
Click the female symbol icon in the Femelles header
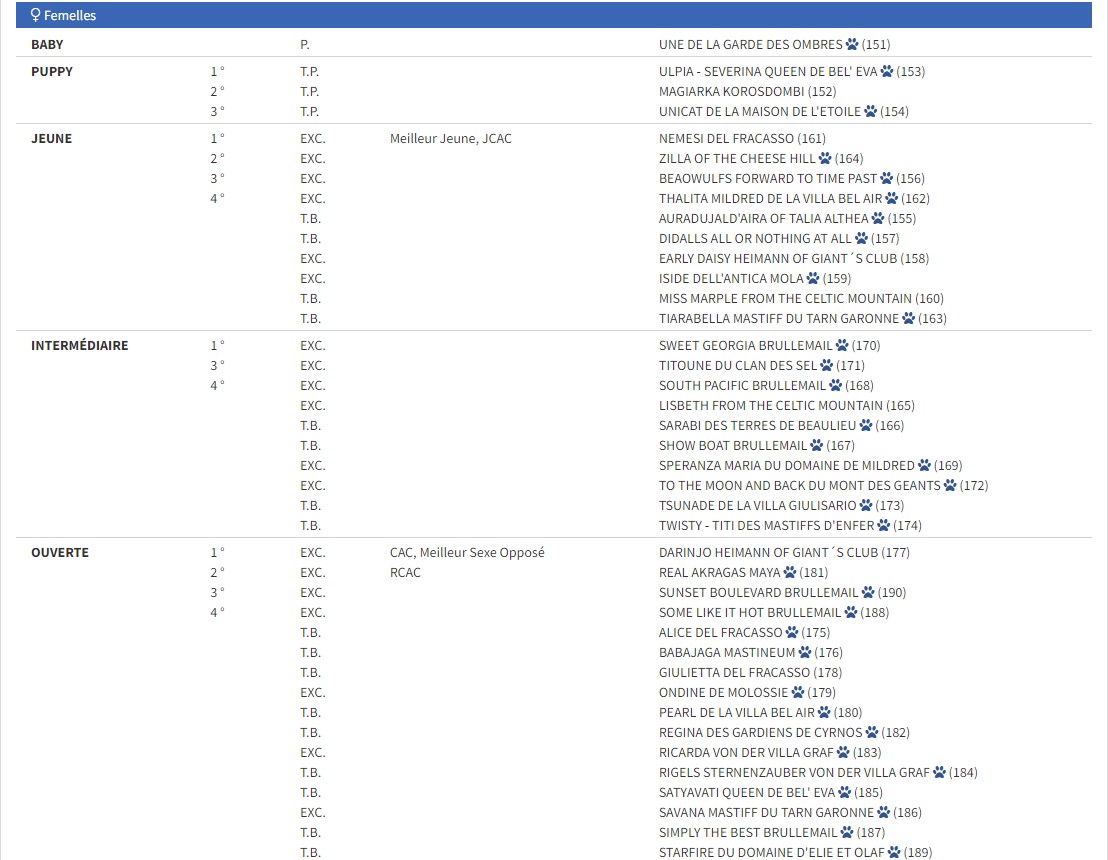click(x=35, y=16)
